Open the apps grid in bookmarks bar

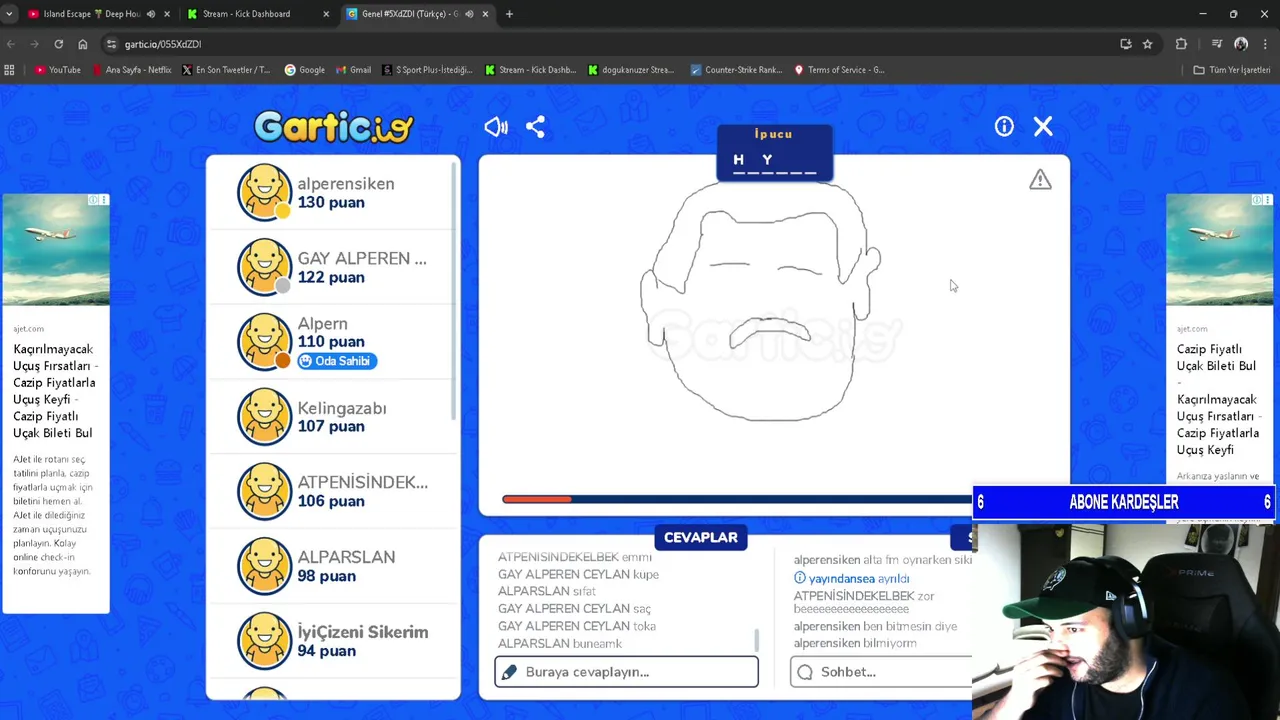click(10, 70)
